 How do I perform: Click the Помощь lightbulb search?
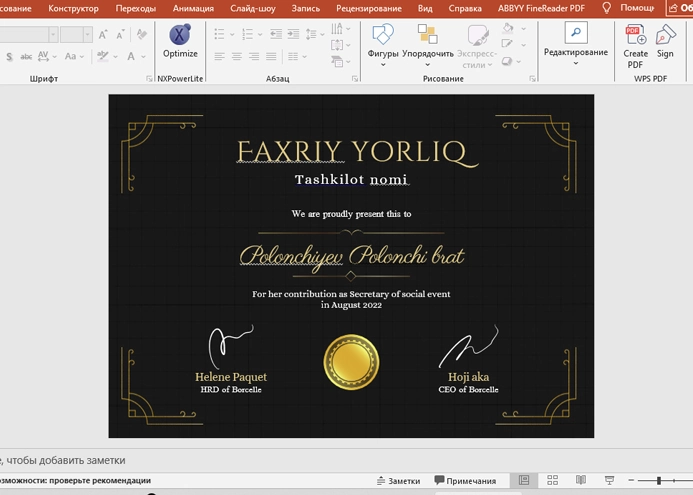coord(628,8)
